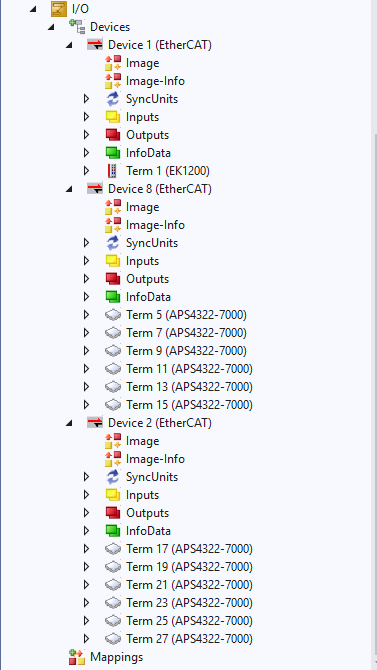Viewport: 377px width, 670px height.
Task: Expand Term 21 (APS4322-7000)
Action: [x=86, y=585]
